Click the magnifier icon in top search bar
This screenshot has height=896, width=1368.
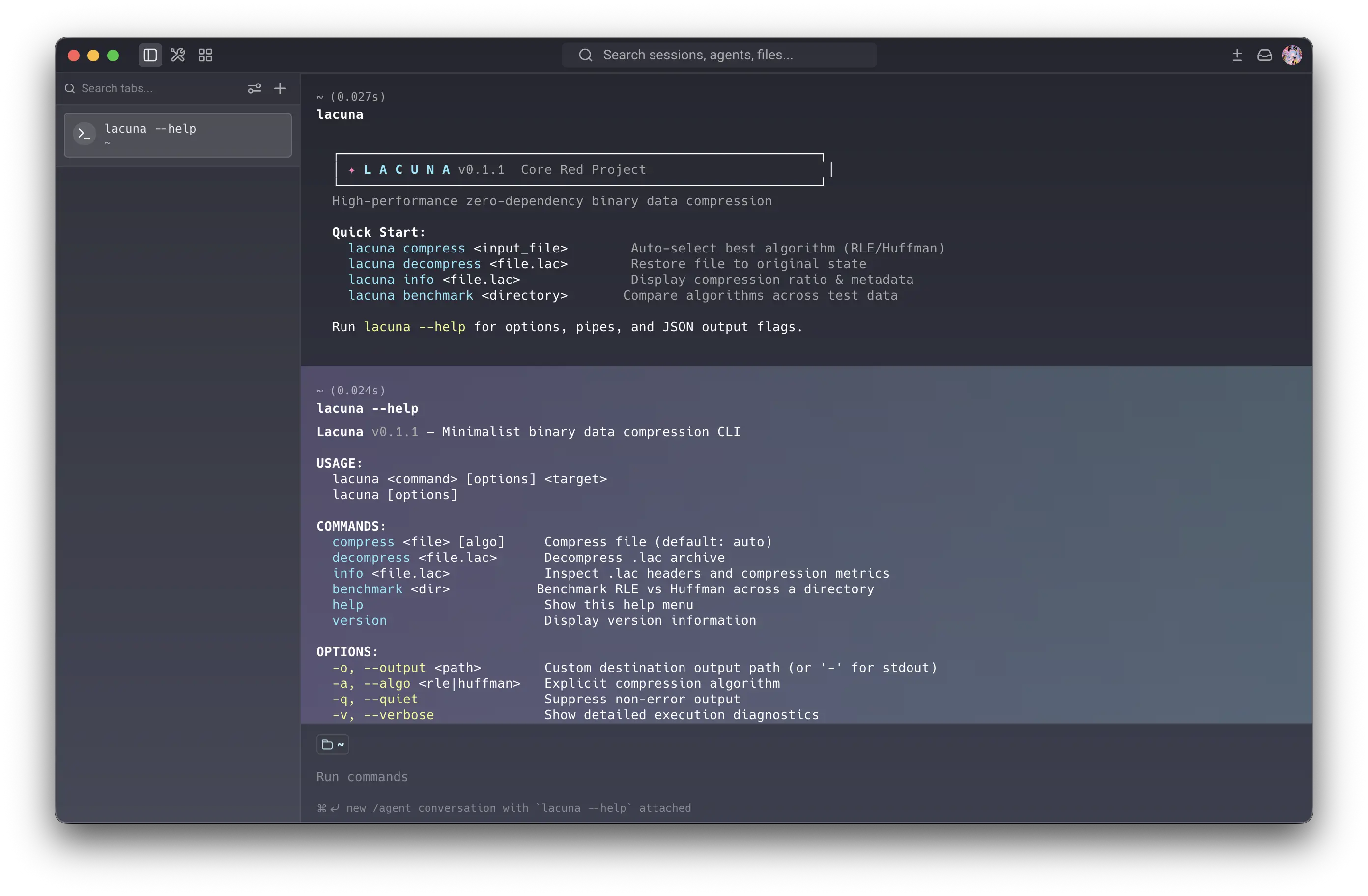tap(585, 55)
